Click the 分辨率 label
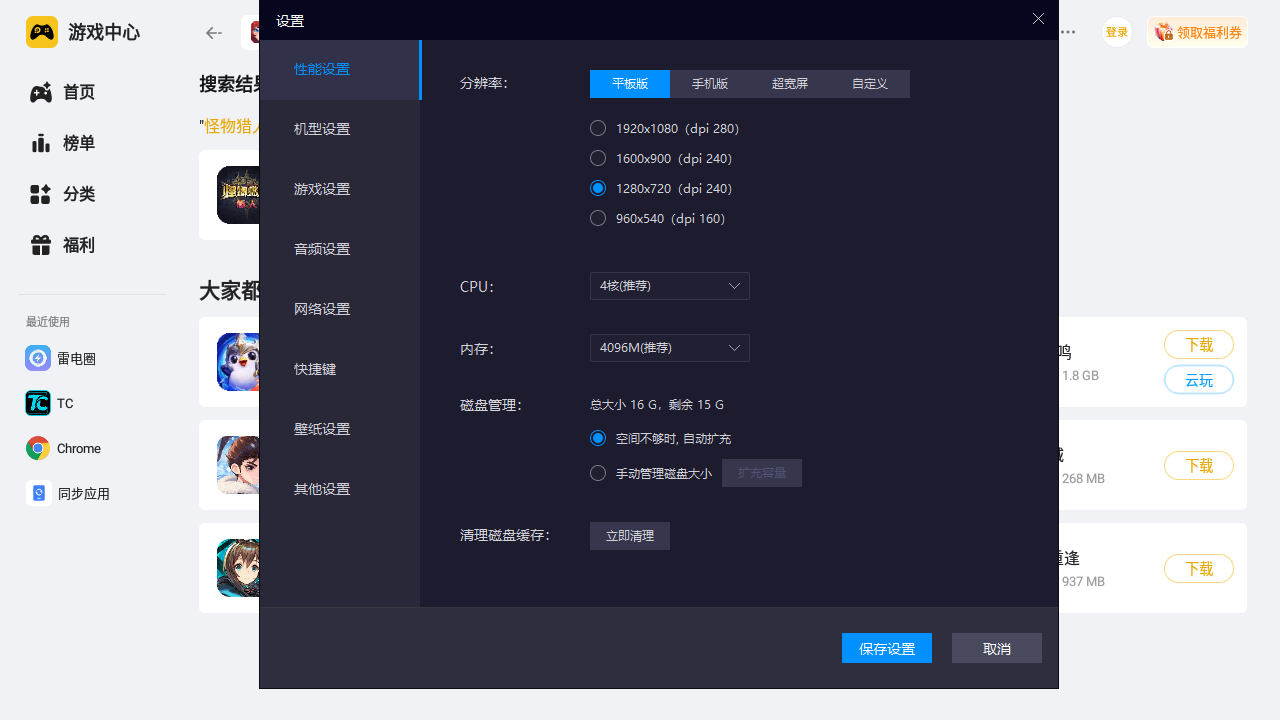Viewport: 1280px width, 720px height. [484, 83]
